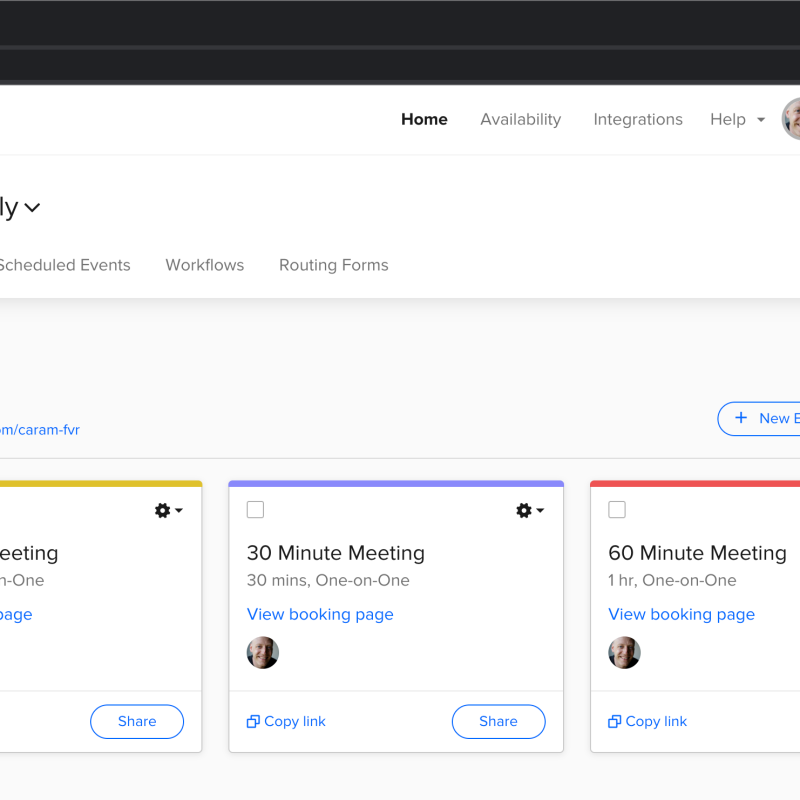This screenshot has height=800, width=800.
Task: Open the caram-fvr profile URL link
Action: point(40,430)
